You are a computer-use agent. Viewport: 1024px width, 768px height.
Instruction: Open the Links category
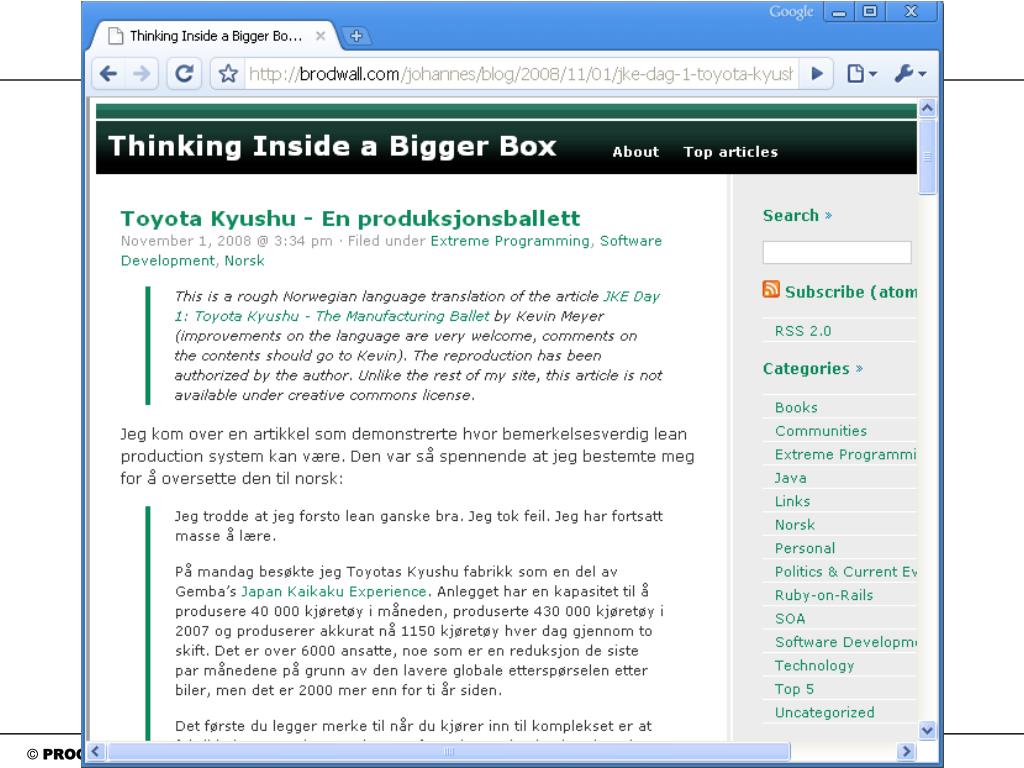792,502
